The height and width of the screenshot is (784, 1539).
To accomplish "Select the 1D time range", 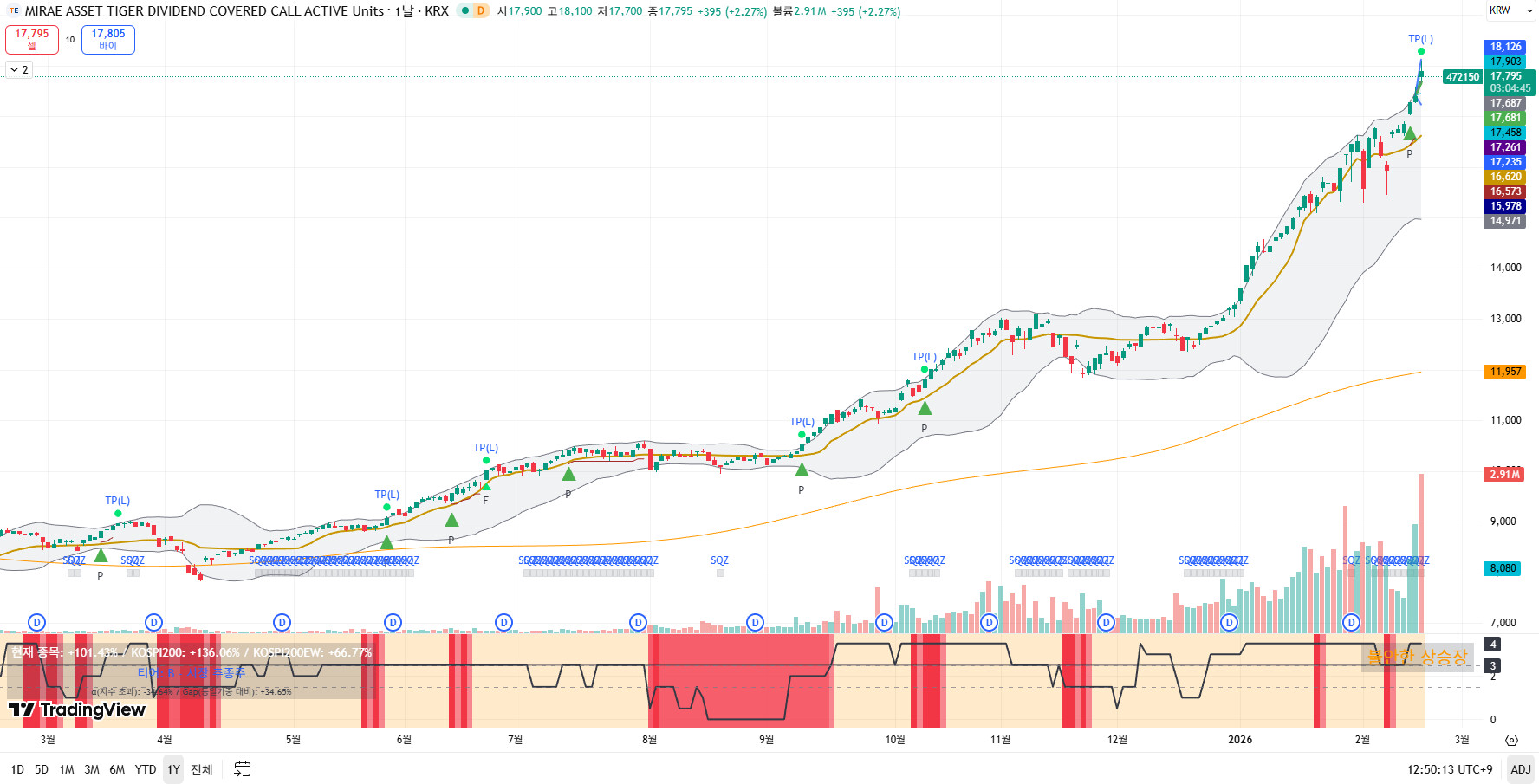I will pyautogui.click(x=17, y=769).
